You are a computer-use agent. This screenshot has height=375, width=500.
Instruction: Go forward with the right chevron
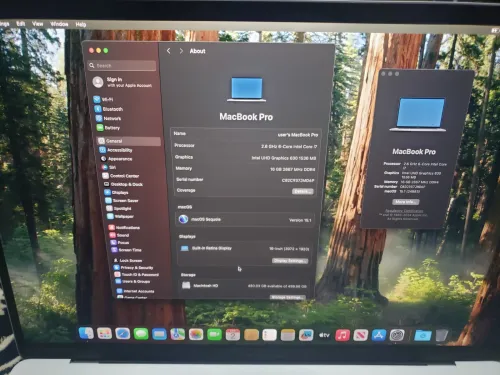[x=181, y=51]
